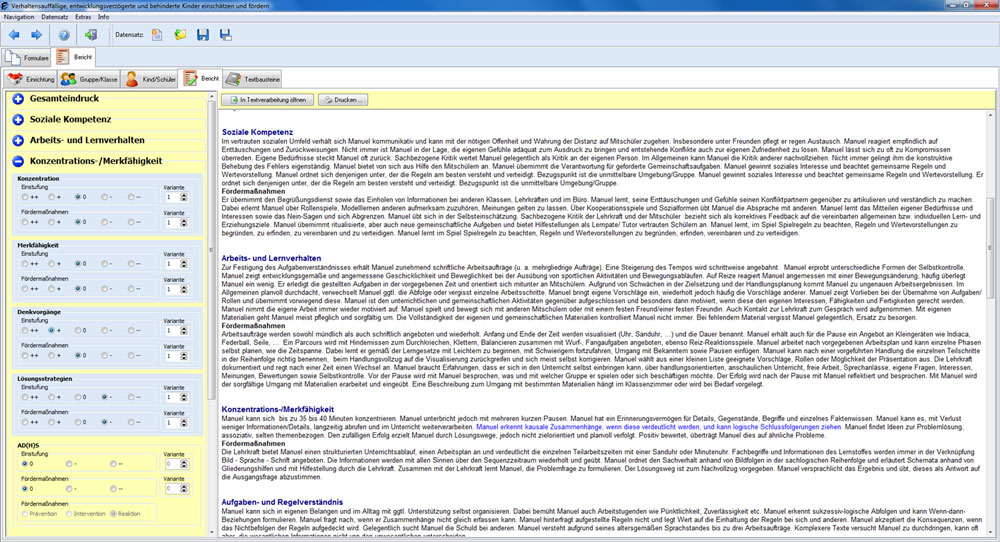The width and height of the screenshot is (1000, 542).
Task: Set Denkvorgänge Einstufung to 0
Action: click(x=77, y=330)
